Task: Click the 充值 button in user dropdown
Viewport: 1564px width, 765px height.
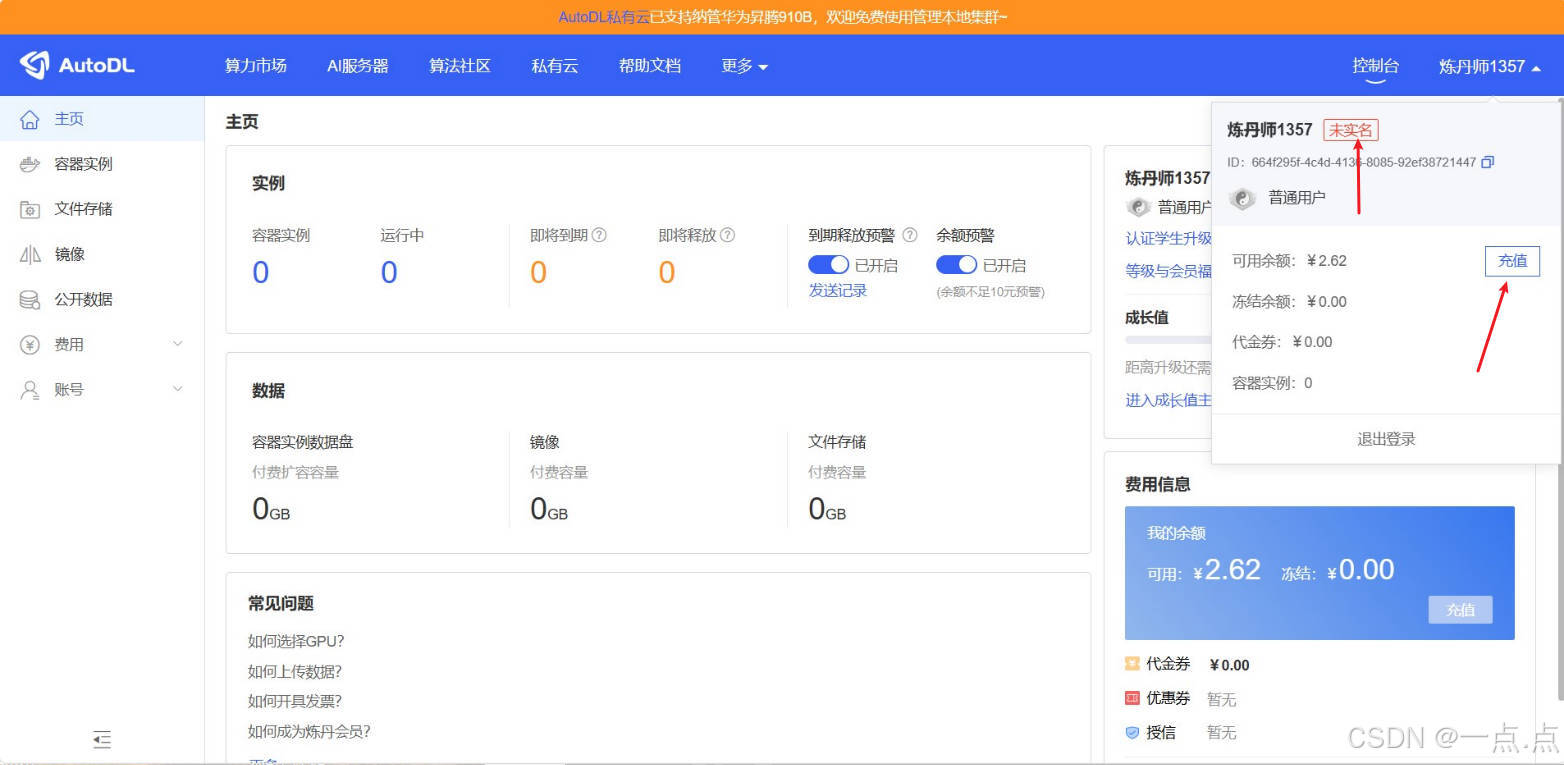Action: [1512, 261]
